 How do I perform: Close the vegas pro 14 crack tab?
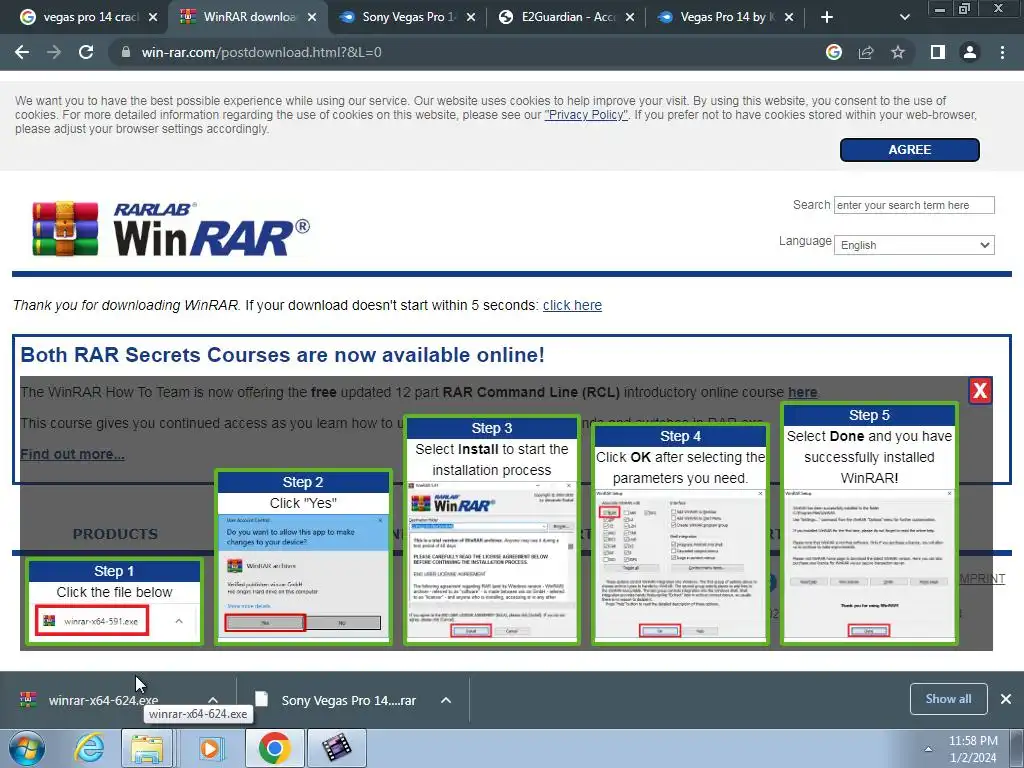(x=153, y=17)
